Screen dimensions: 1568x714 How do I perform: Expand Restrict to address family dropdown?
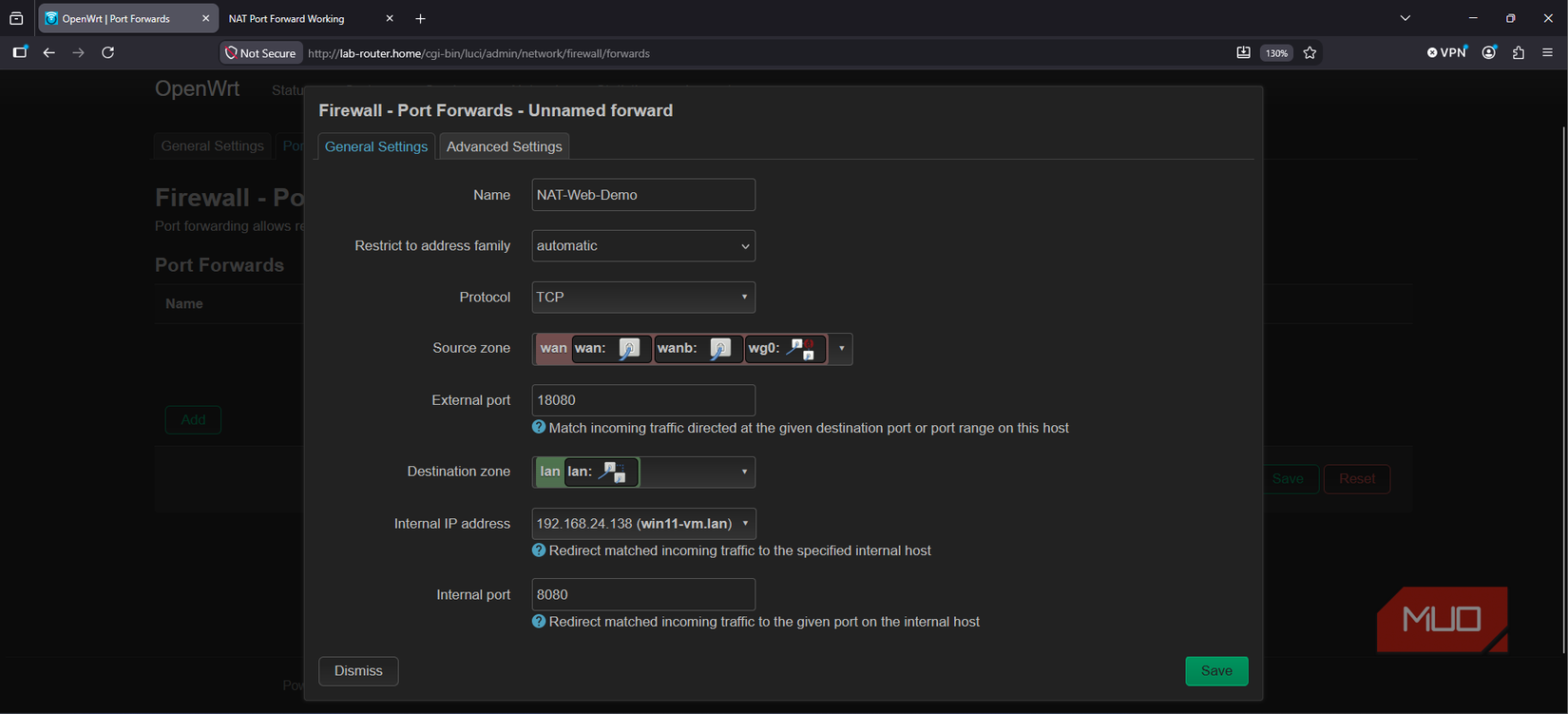point(643,246)
